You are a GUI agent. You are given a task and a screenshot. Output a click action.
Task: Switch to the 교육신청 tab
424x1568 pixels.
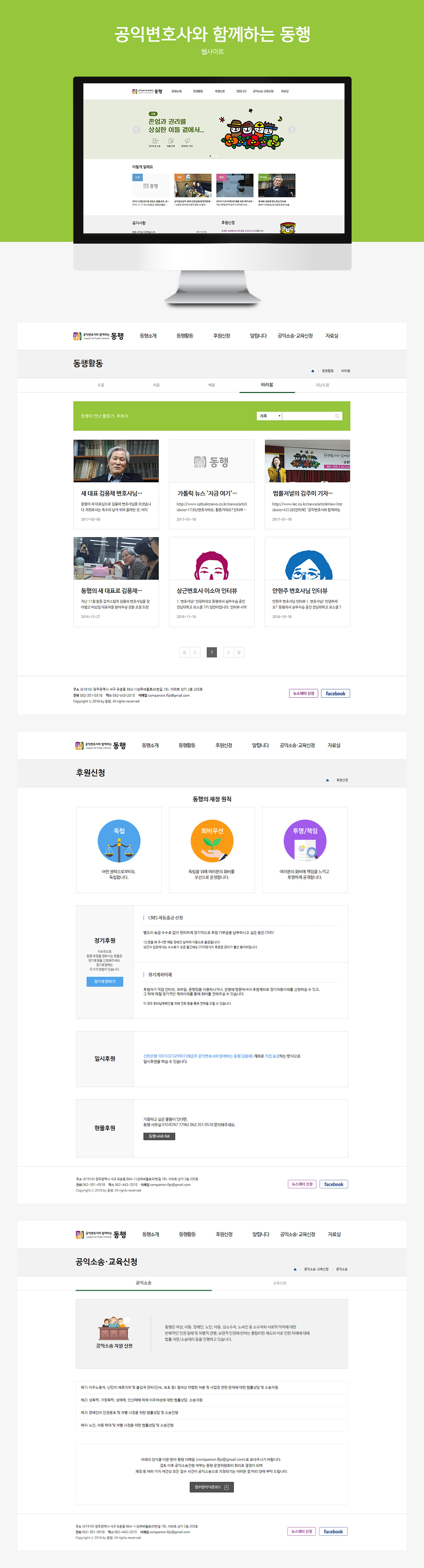279,1283
